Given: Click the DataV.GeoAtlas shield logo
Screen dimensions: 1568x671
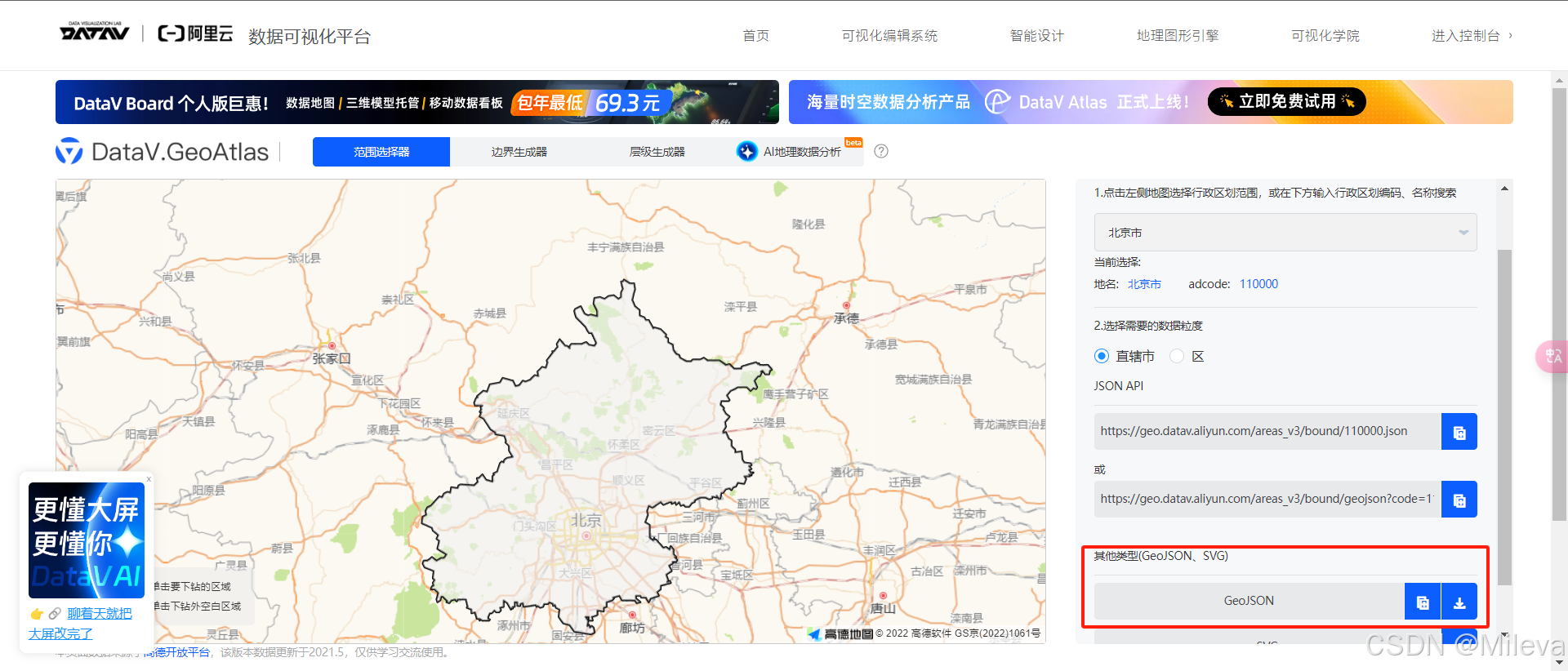Looking at the screenshot, I should pos(69,151).
